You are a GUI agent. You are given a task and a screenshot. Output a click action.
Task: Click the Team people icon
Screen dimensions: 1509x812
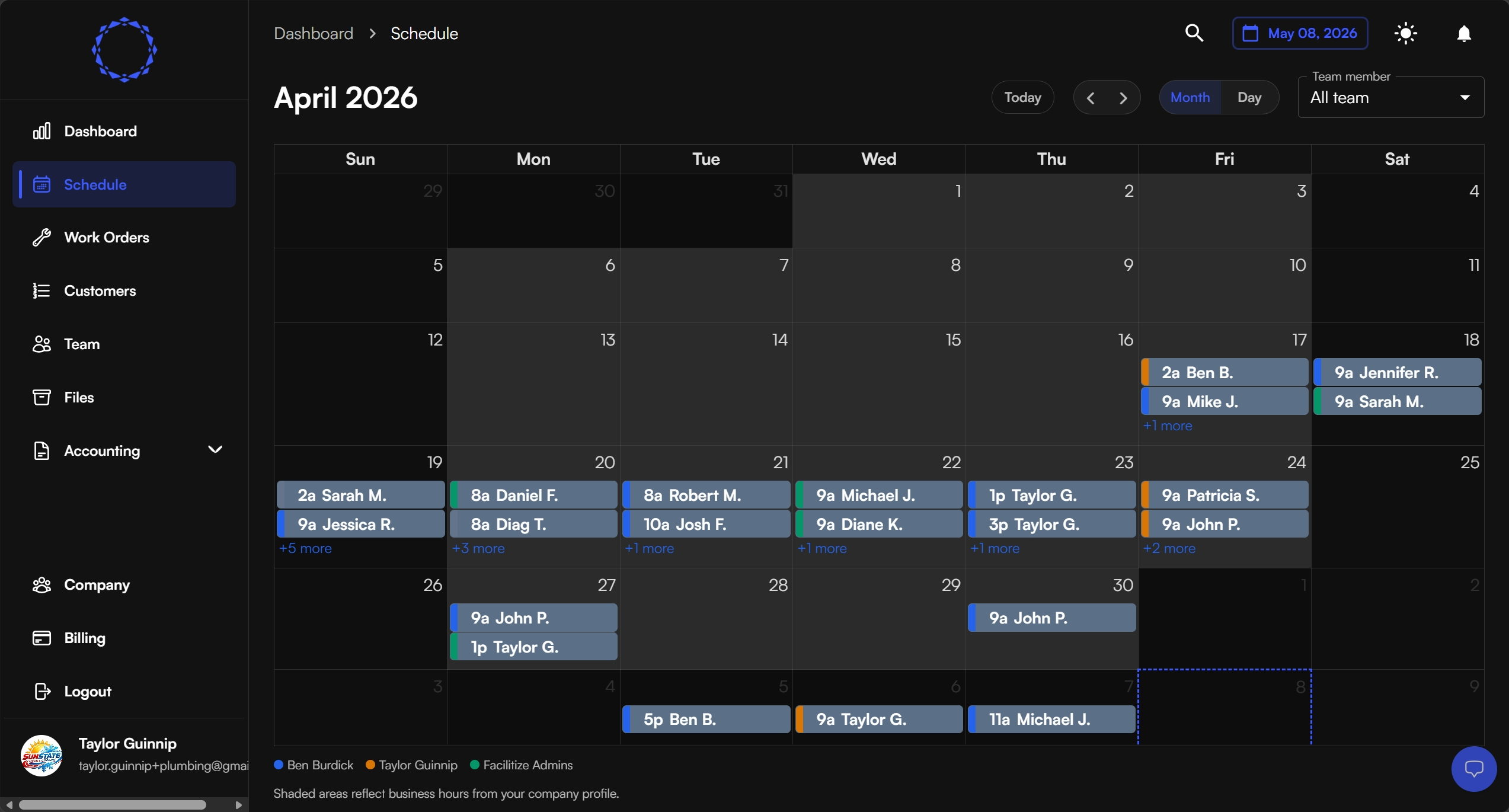click(x=41, y=344)
